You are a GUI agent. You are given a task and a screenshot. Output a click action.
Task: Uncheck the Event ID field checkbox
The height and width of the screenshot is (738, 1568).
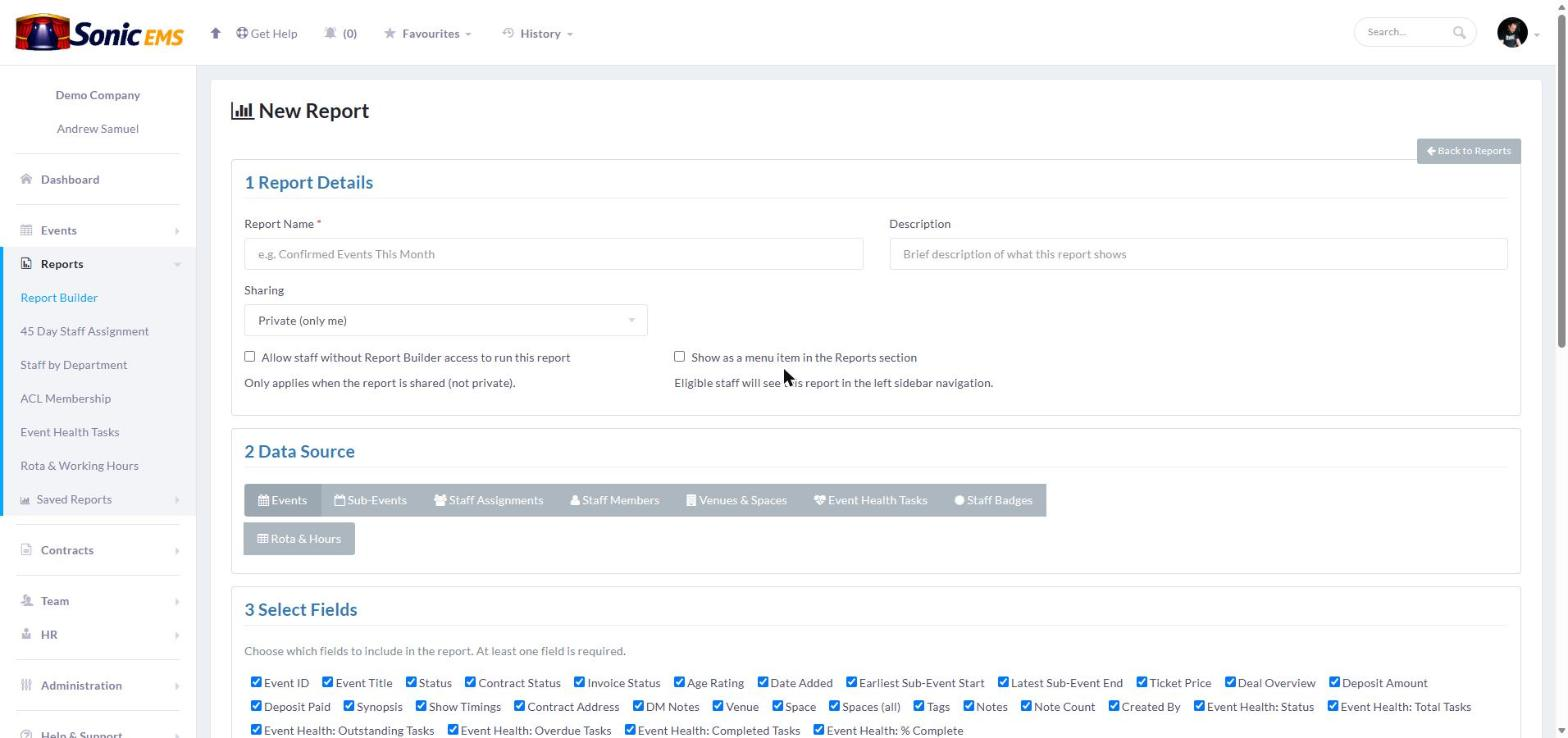(x=256, y=682)
